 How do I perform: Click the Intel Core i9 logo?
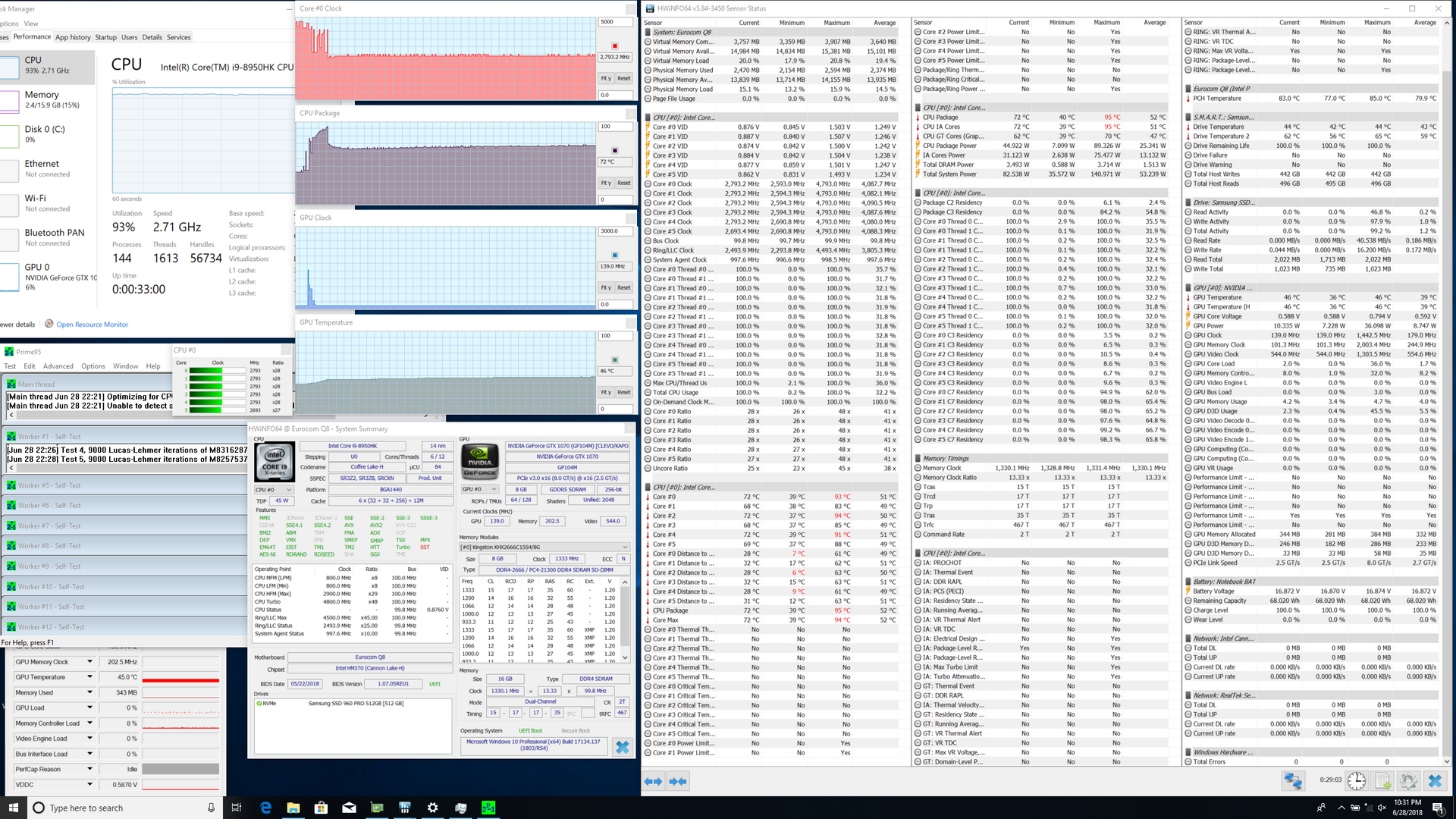tap(274, 463)
